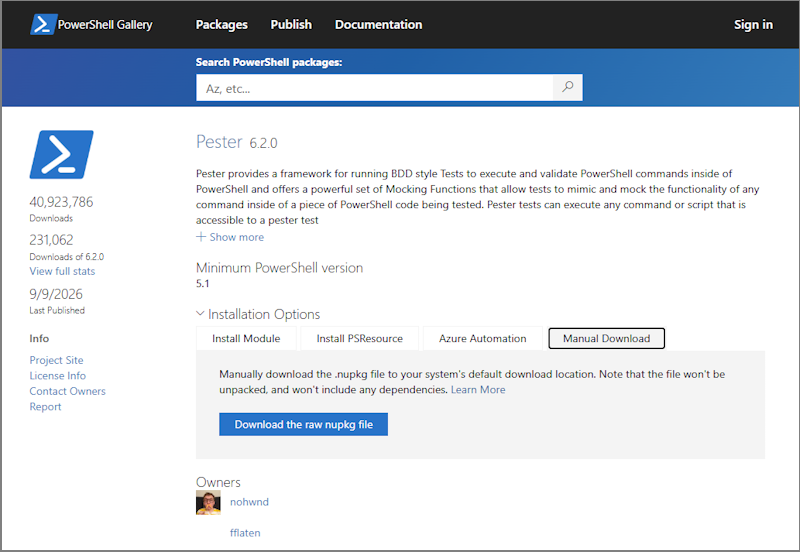Open the Packages menu
Viewport: 800px width, 552px height.
[x=221, y=24]
